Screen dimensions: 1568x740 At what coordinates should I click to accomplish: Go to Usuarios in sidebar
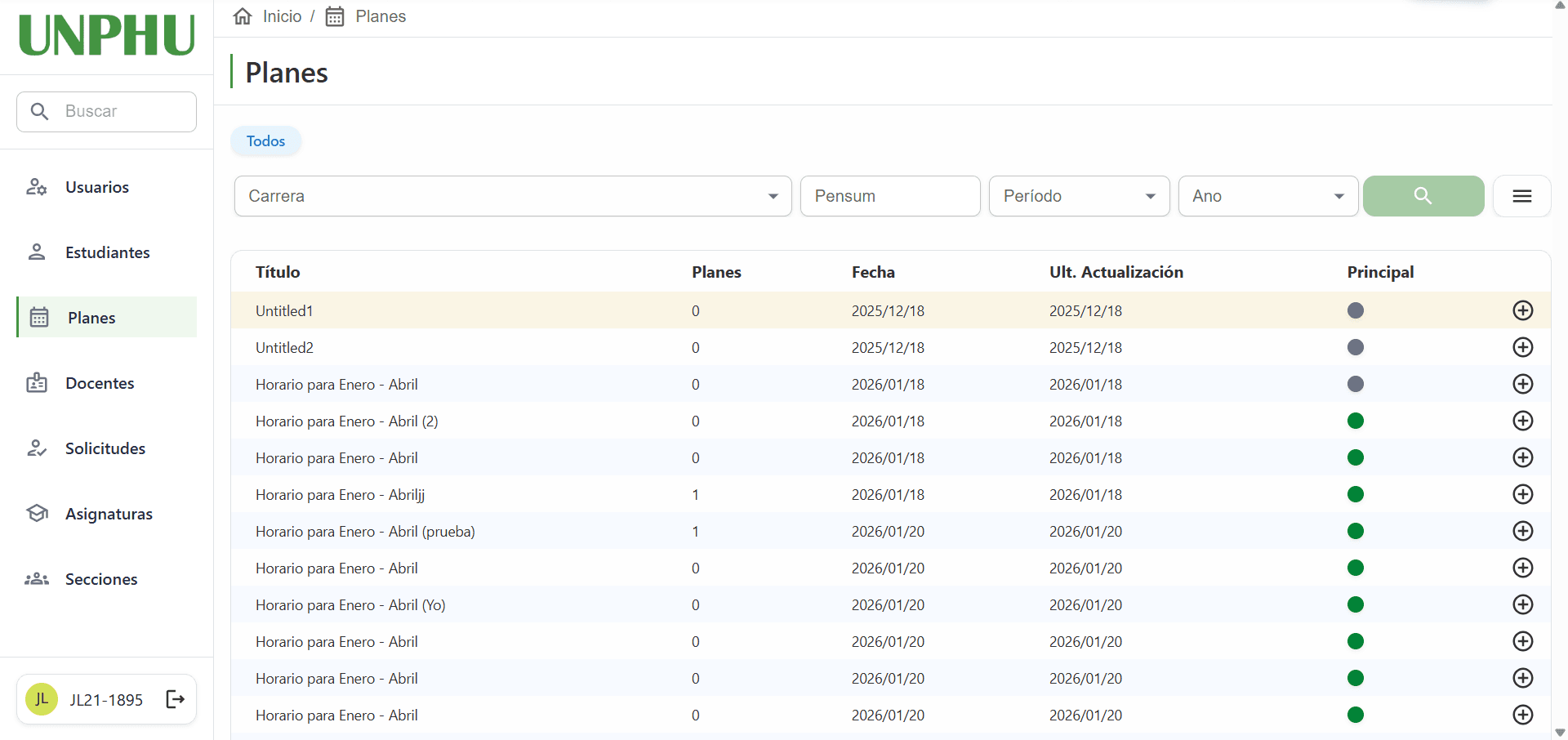(x=106, y=187)
